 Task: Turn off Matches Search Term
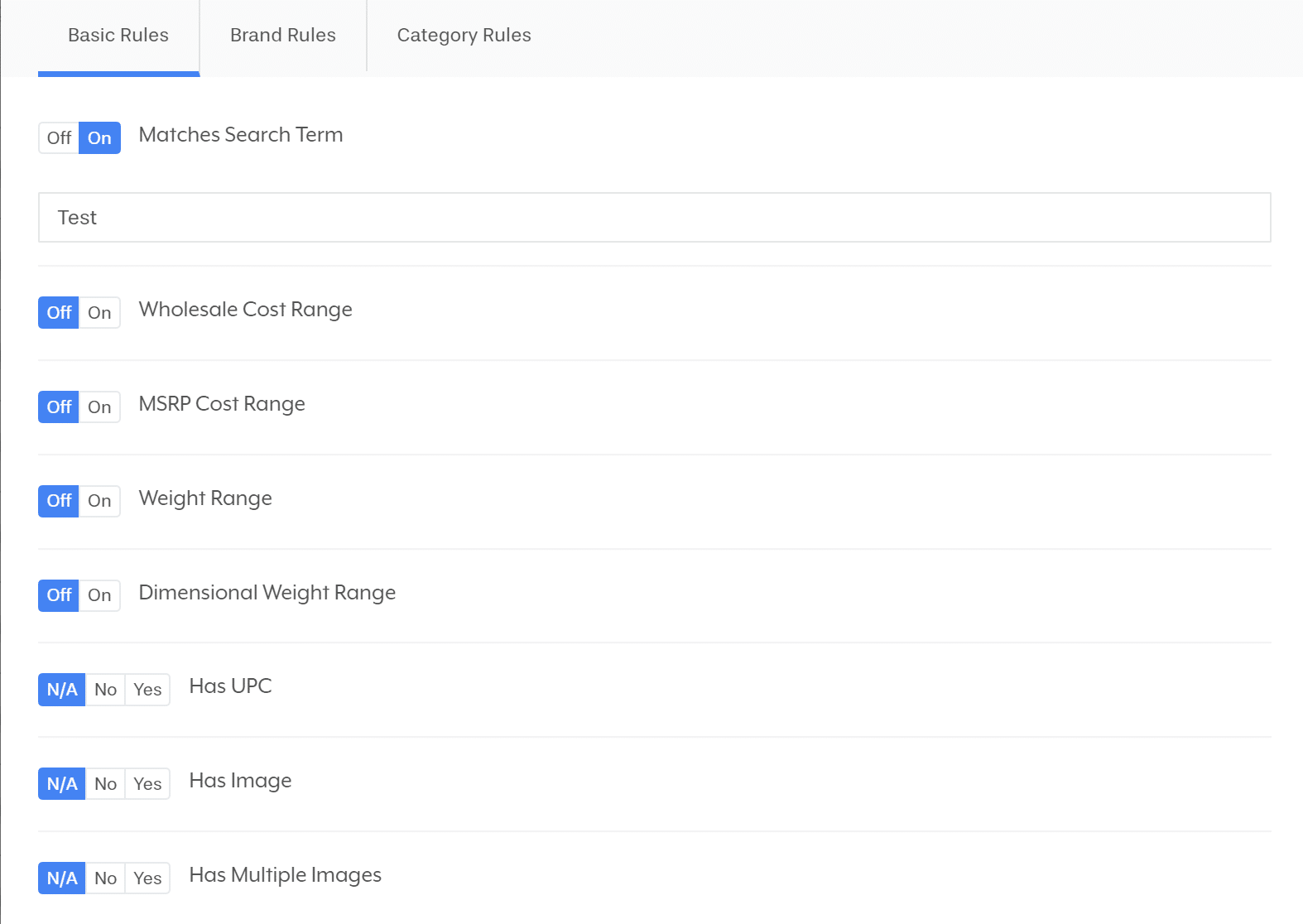point(59,138)
